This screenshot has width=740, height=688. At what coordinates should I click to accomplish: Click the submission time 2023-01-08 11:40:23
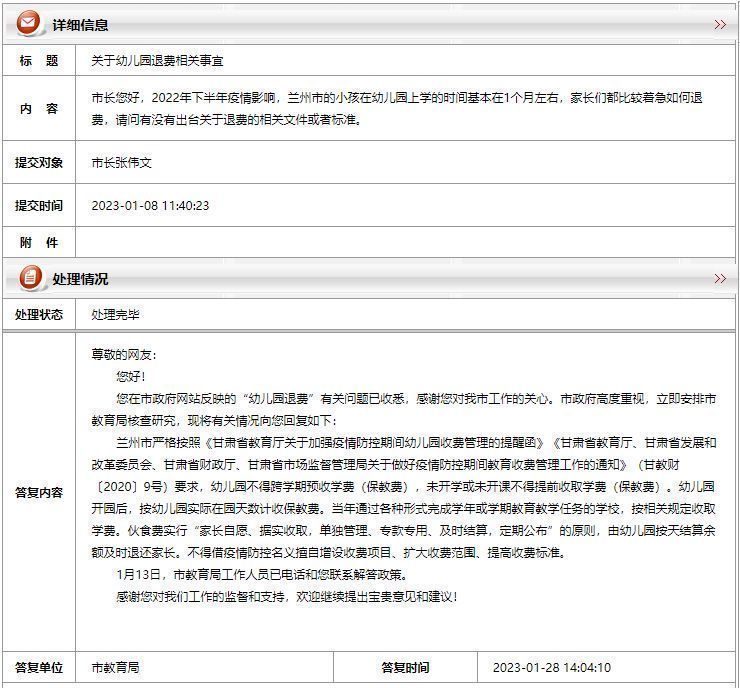pyautogui.click(x=150, y=205)
